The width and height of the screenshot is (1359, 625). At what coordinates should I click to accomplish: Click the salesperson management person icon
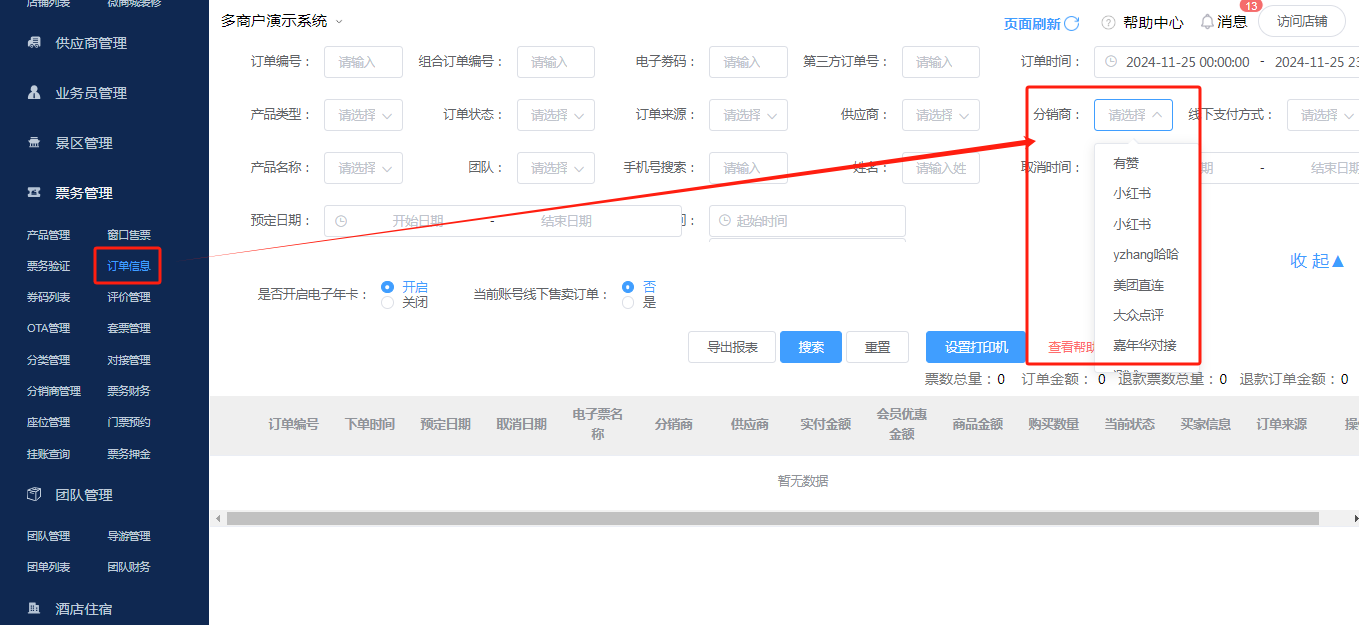(34, 93)
